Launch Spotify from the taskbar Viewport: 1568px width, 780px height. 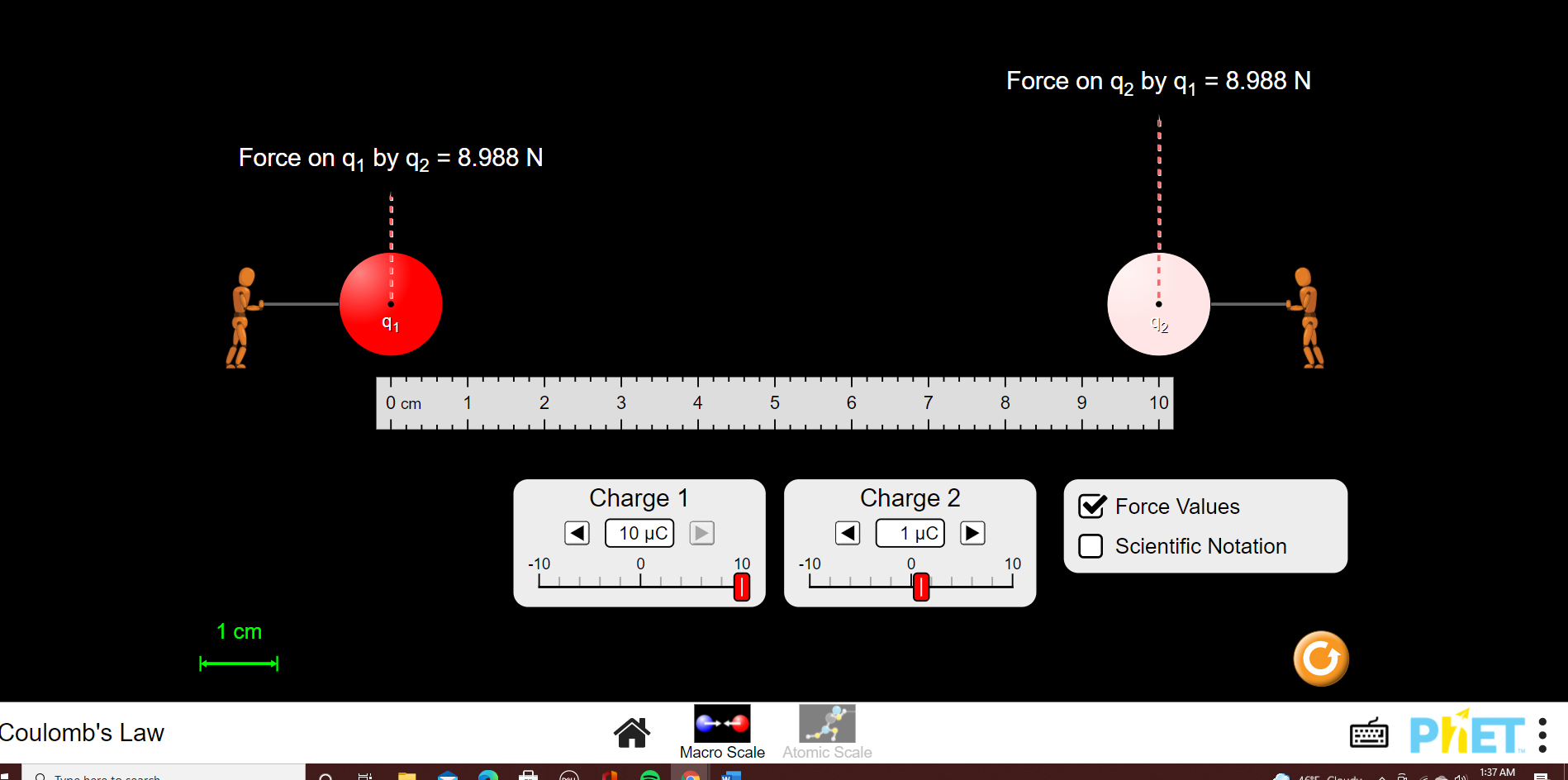651,775
